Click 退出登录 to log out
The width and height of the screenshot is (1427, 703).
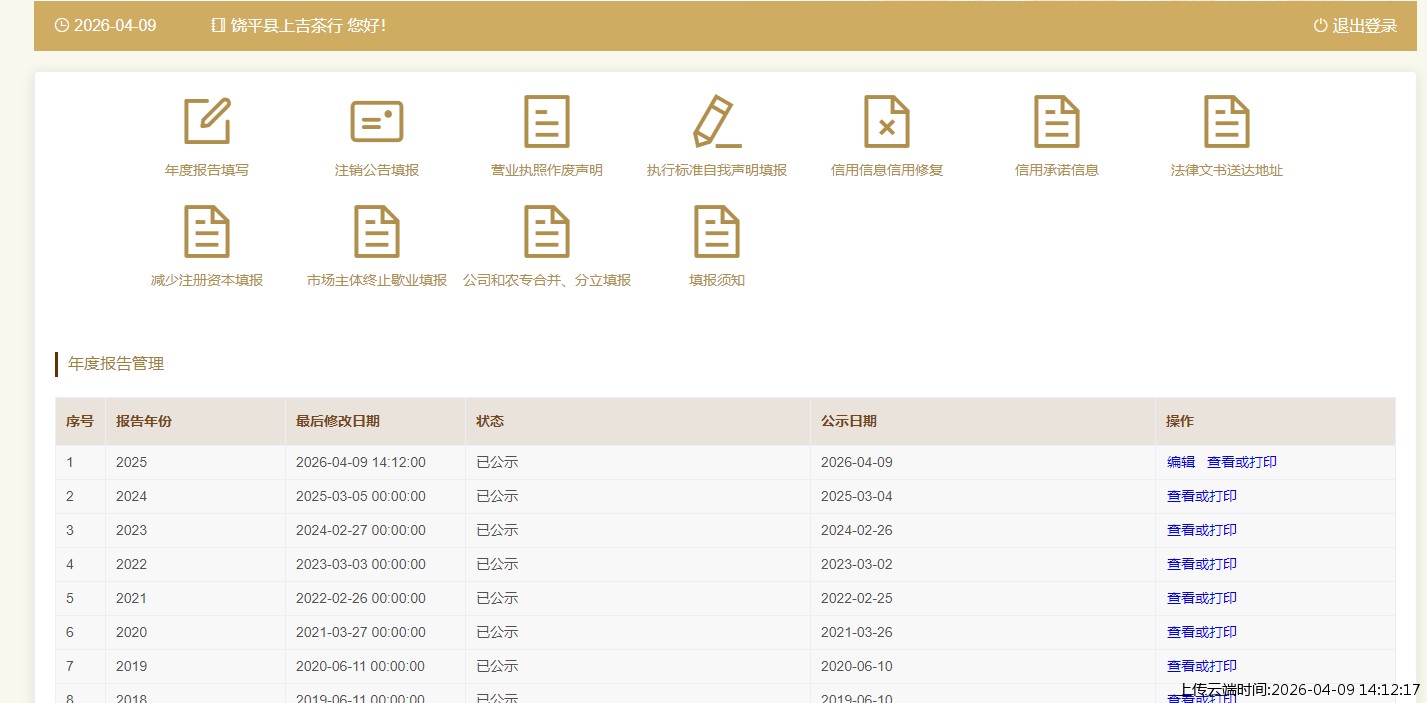point(1355,26)
